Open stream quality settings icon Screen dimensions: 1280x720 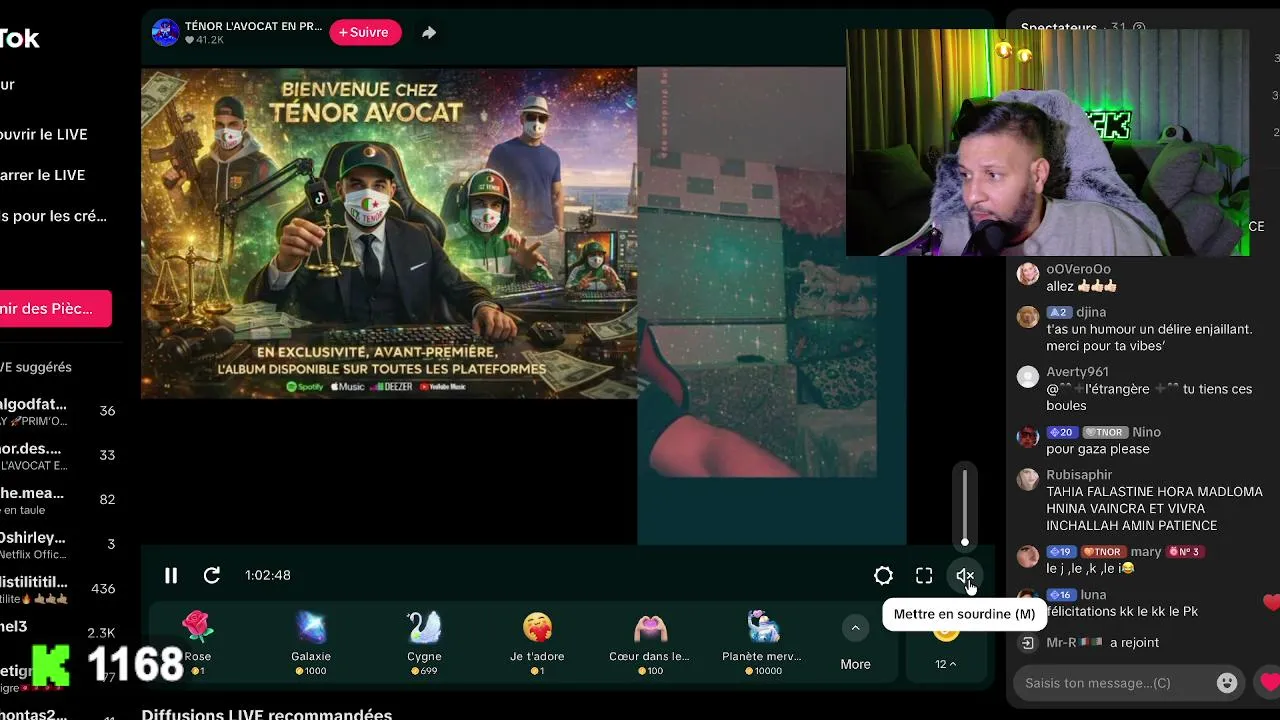point(883,575)
